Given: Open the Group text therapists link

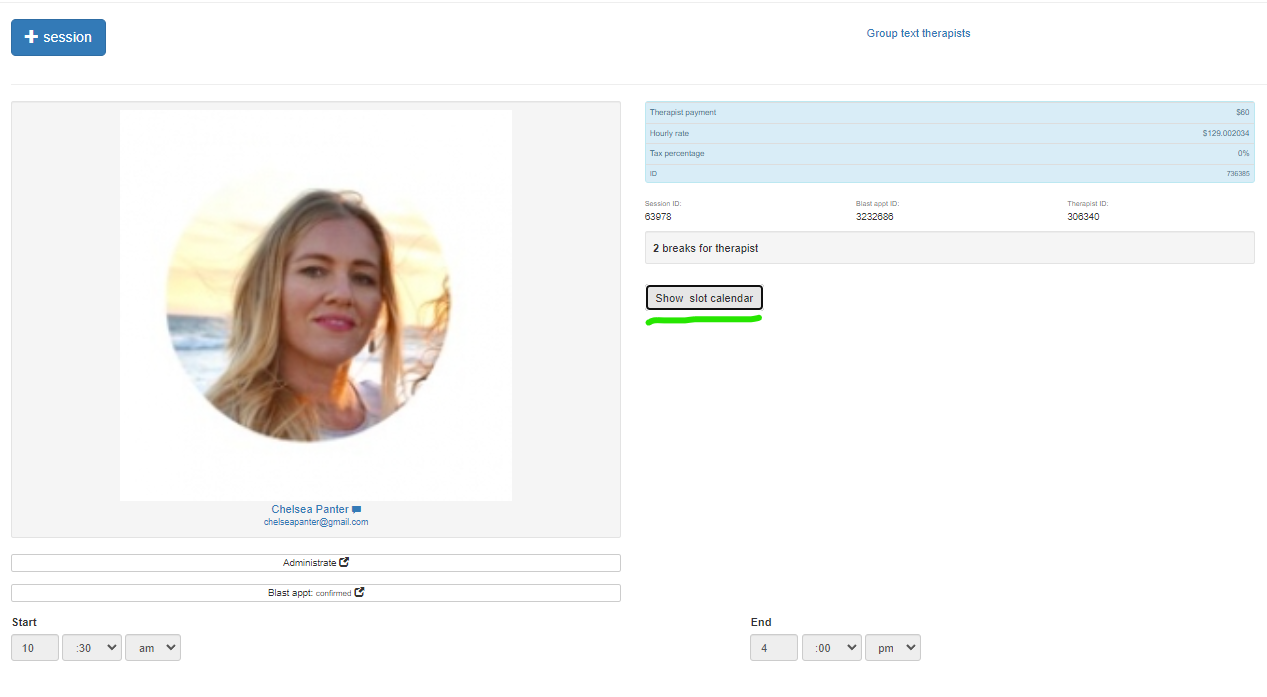Looking at the screenshot, I should (x=918, y=33).
